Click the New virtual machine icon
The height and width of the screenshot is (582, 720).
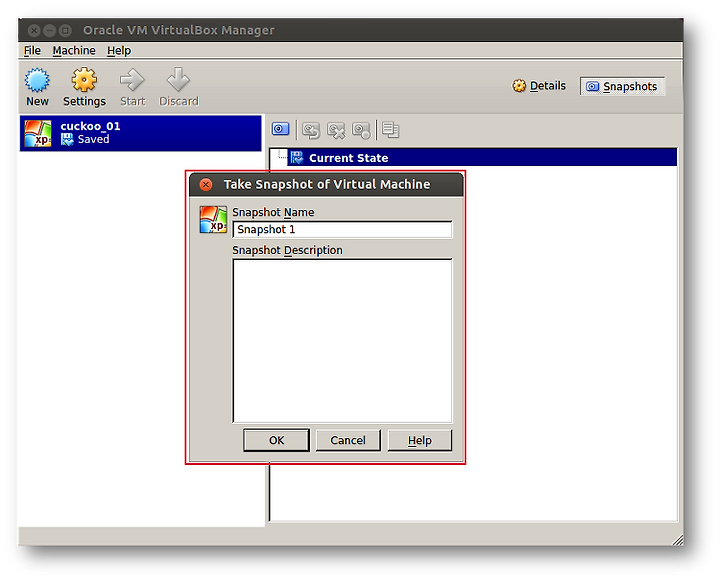tap(37, 80)
